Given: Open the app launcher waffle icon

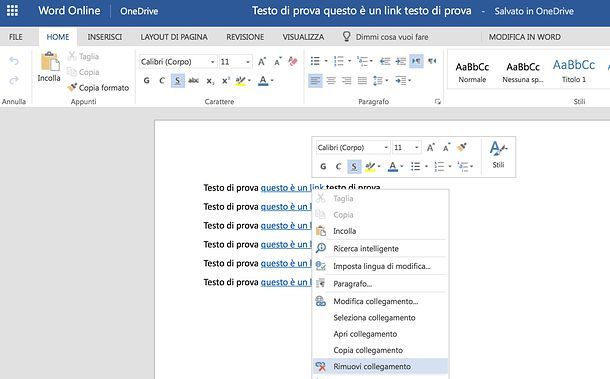Looking at the screenshot, I should tap(12, 11).
